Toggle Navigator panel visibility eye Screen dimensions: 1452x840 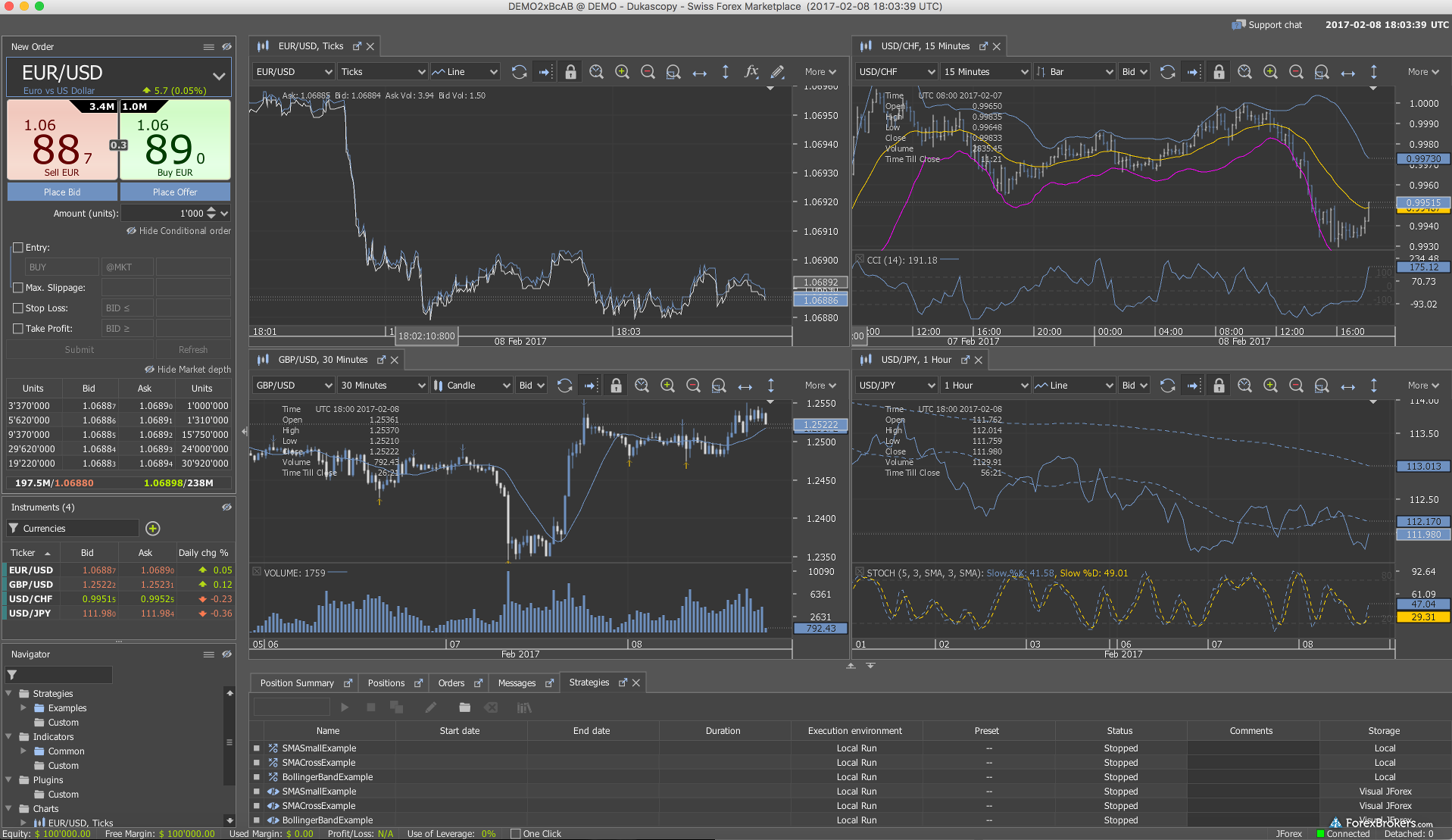click(226, 654)
